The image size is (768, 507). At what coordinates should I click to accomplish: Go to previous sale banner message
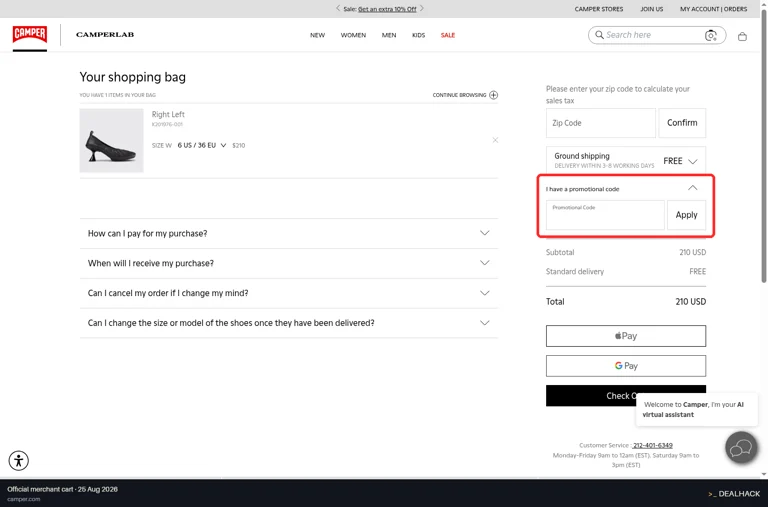pos(338,8)
